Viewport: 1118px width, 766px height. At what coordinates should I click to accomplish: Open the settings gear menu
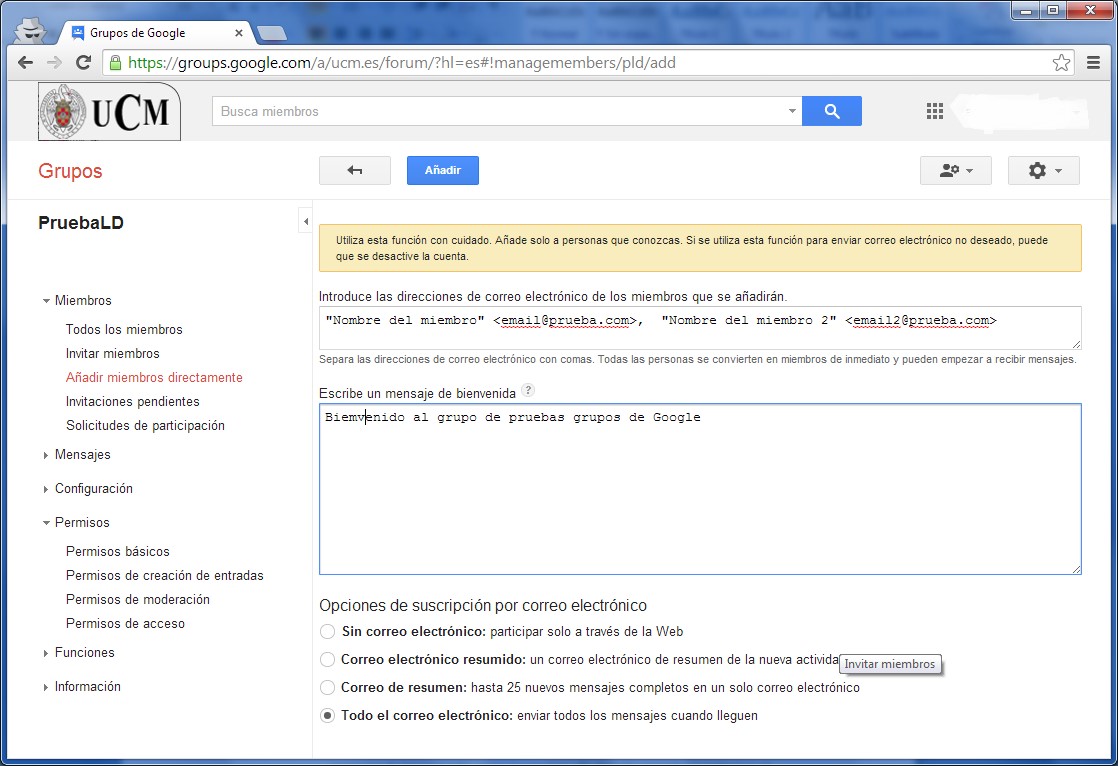point(1044,170)
